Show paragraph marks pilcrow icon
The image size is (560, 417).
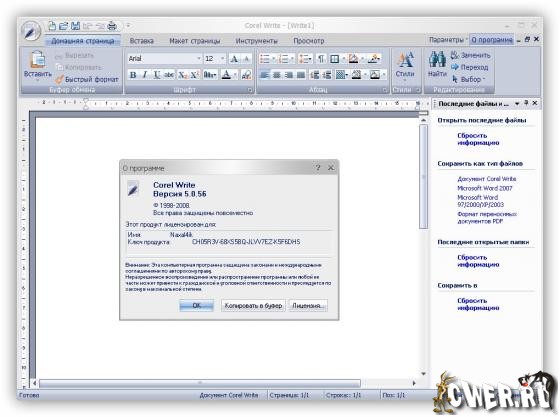(321, 59)
